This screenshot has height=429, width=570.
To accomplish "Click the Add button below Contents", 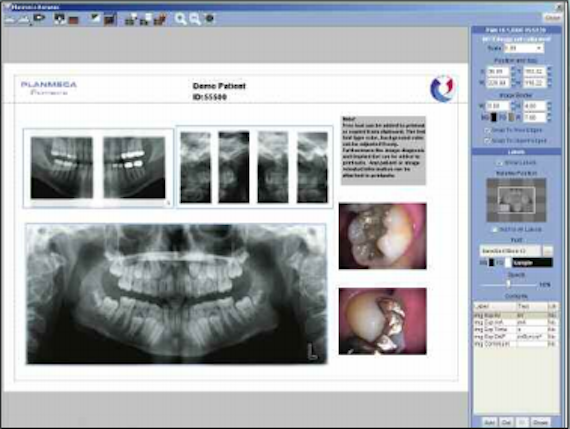I will 490,422.
